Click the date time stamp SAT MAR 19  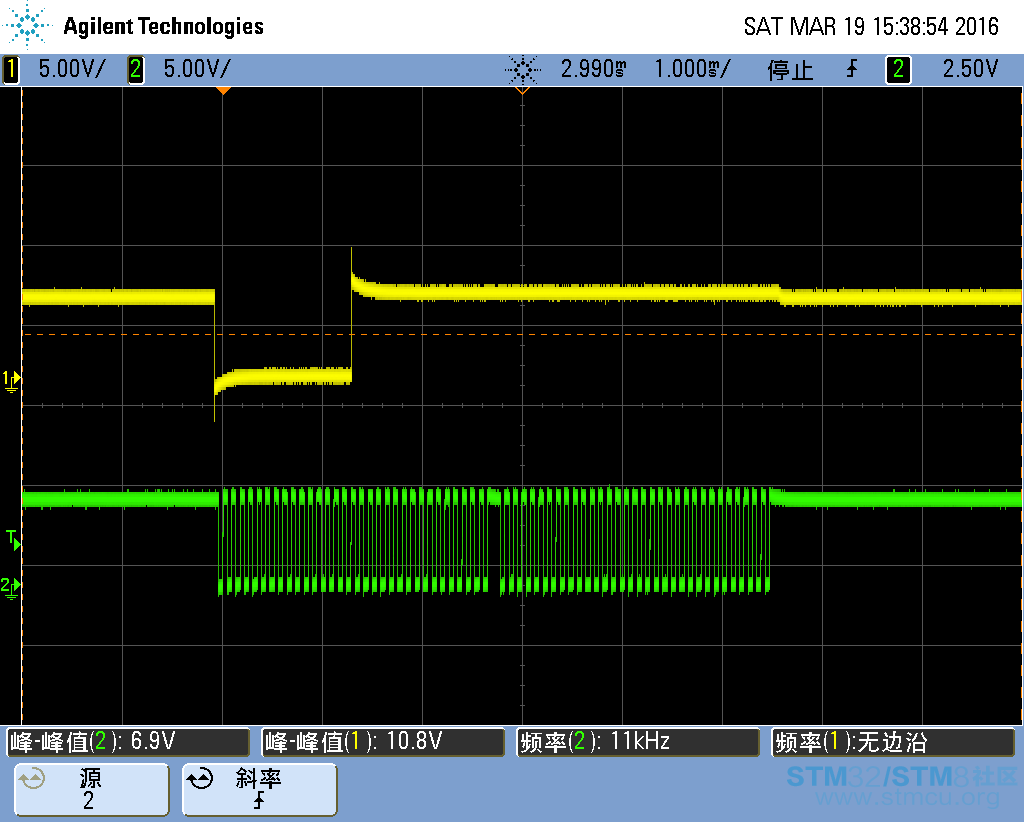[871, 27]
